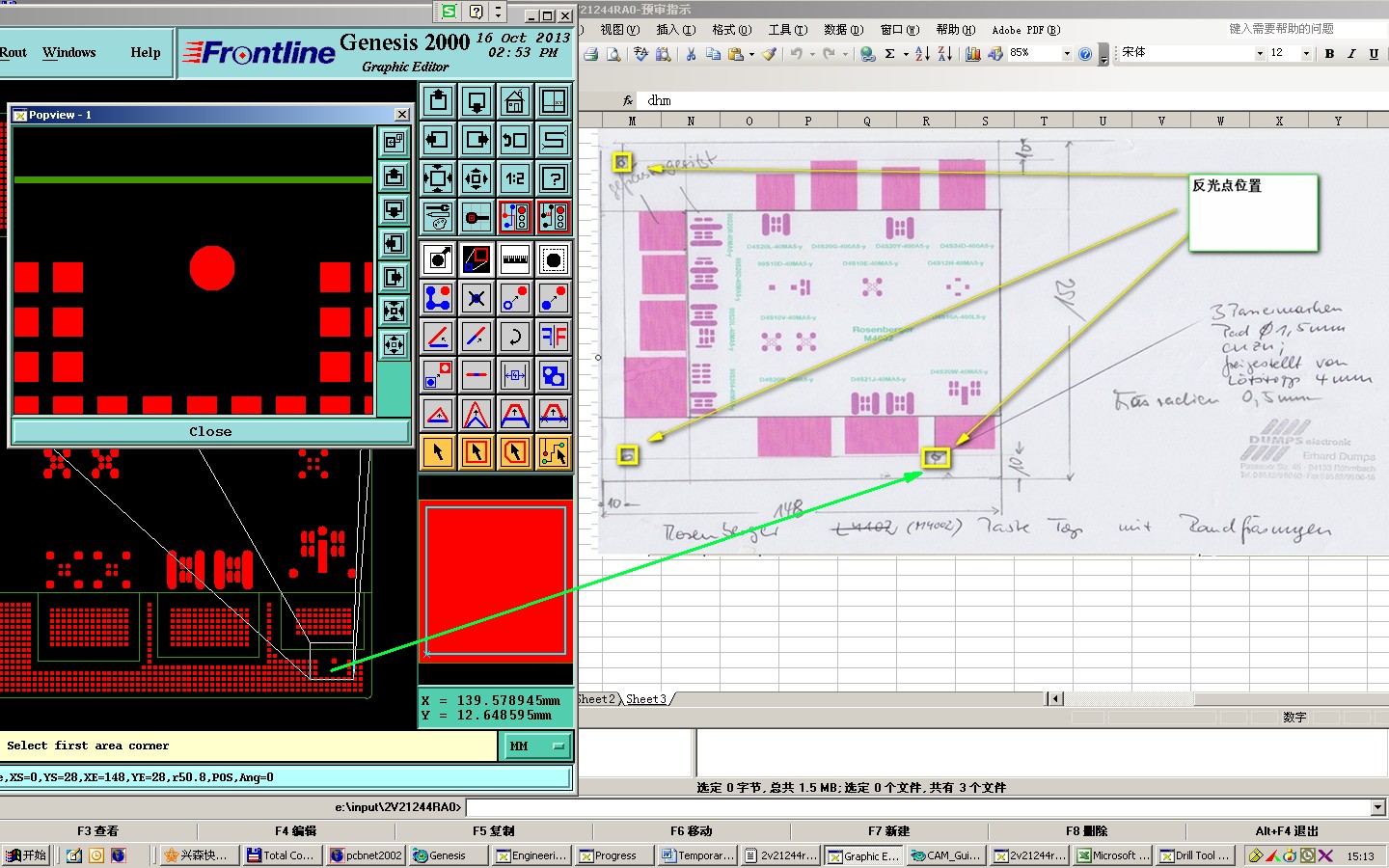1389x868 pixels.
Task: Click the sort ascending A-Z icon
Action: click(x=922, y=54)
